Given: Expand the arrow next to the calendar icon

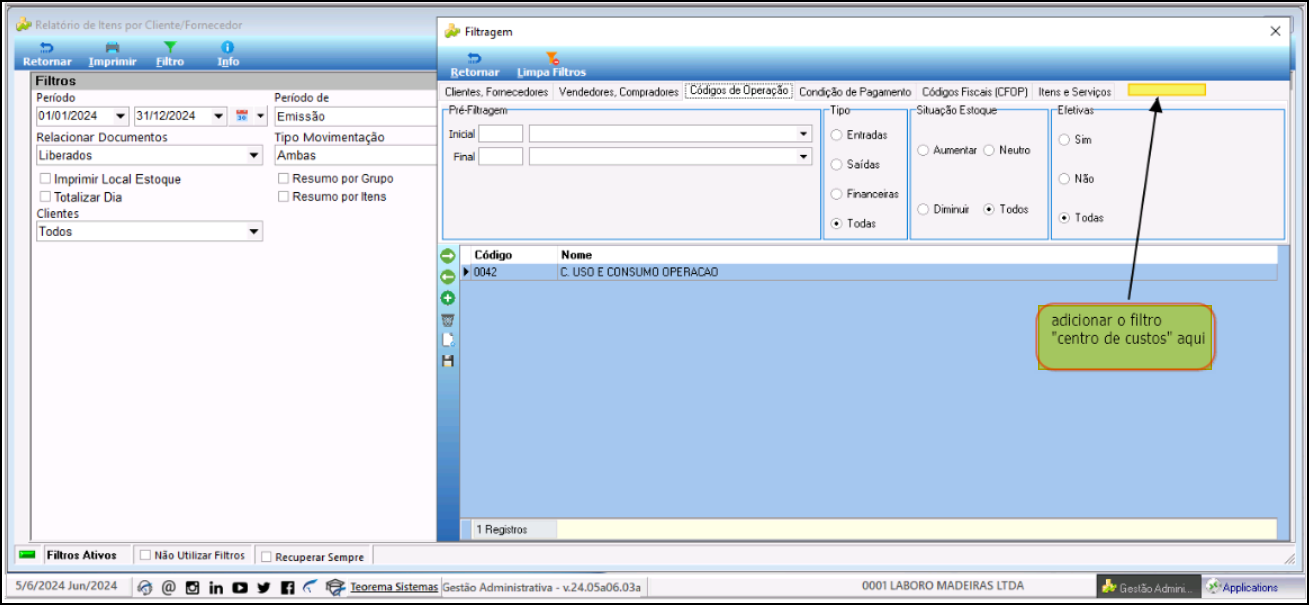Looking at the screenshot, I should click(261, 116).
